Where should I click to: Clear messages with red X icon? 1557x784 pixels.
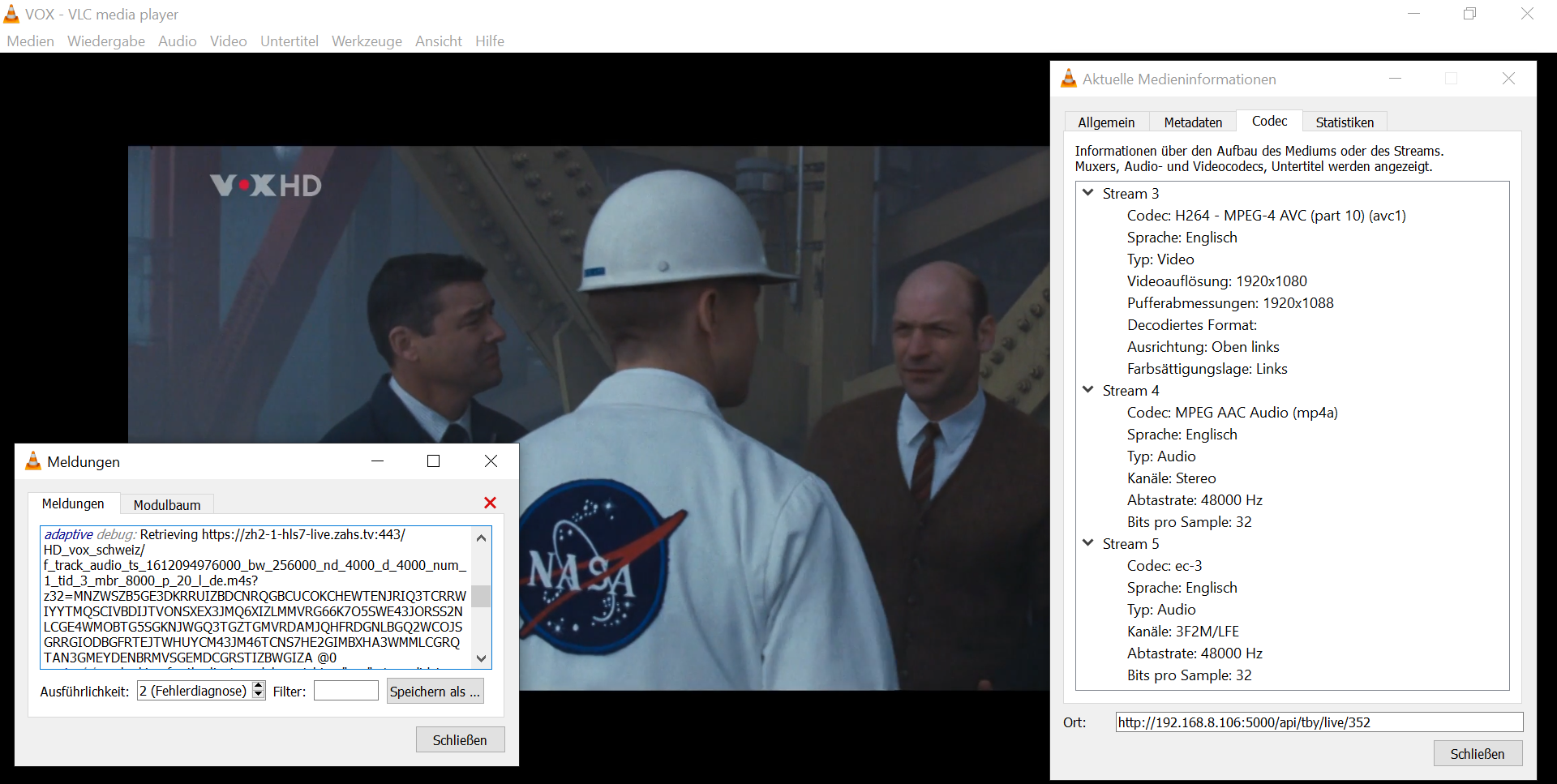490,503
